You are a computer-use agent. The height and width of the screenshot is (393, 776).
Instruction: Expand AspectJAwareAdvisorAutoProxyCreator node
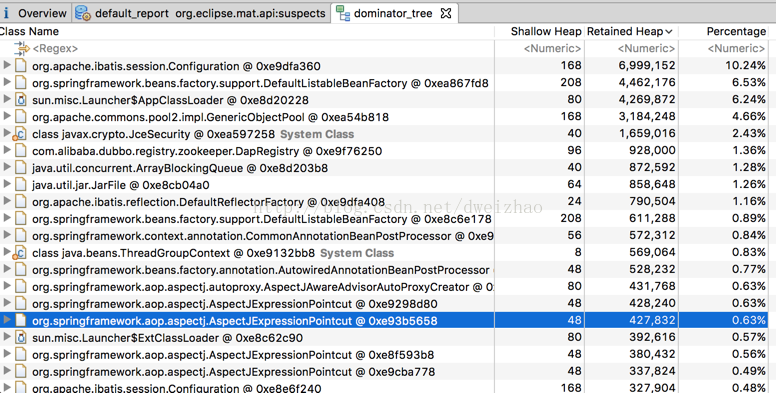coord(7,286)
